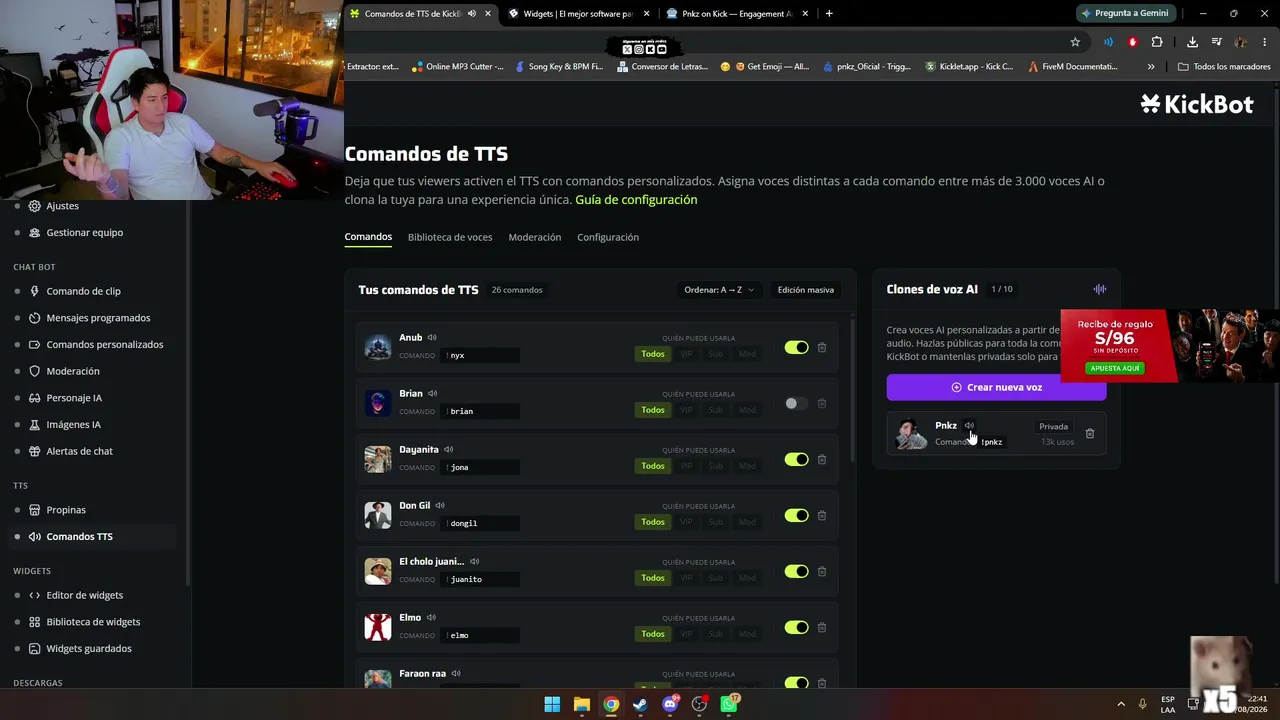Enable the Brian TTS command toggle

pos(796,403)
